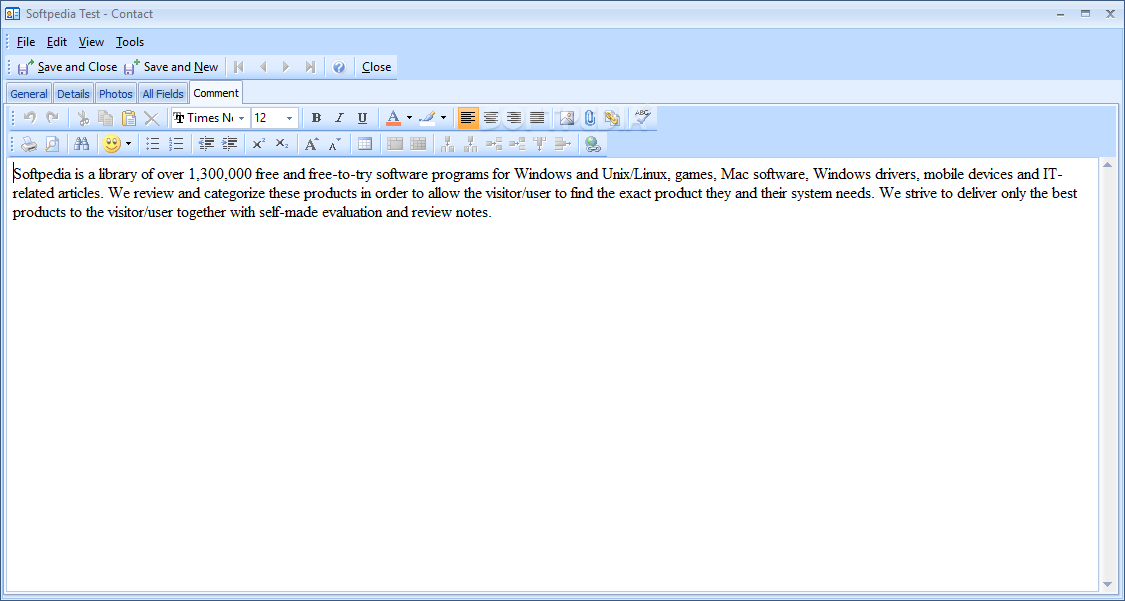Turn on center text alignment
This screenshot has width=1125, height=601.
[491, 118]
